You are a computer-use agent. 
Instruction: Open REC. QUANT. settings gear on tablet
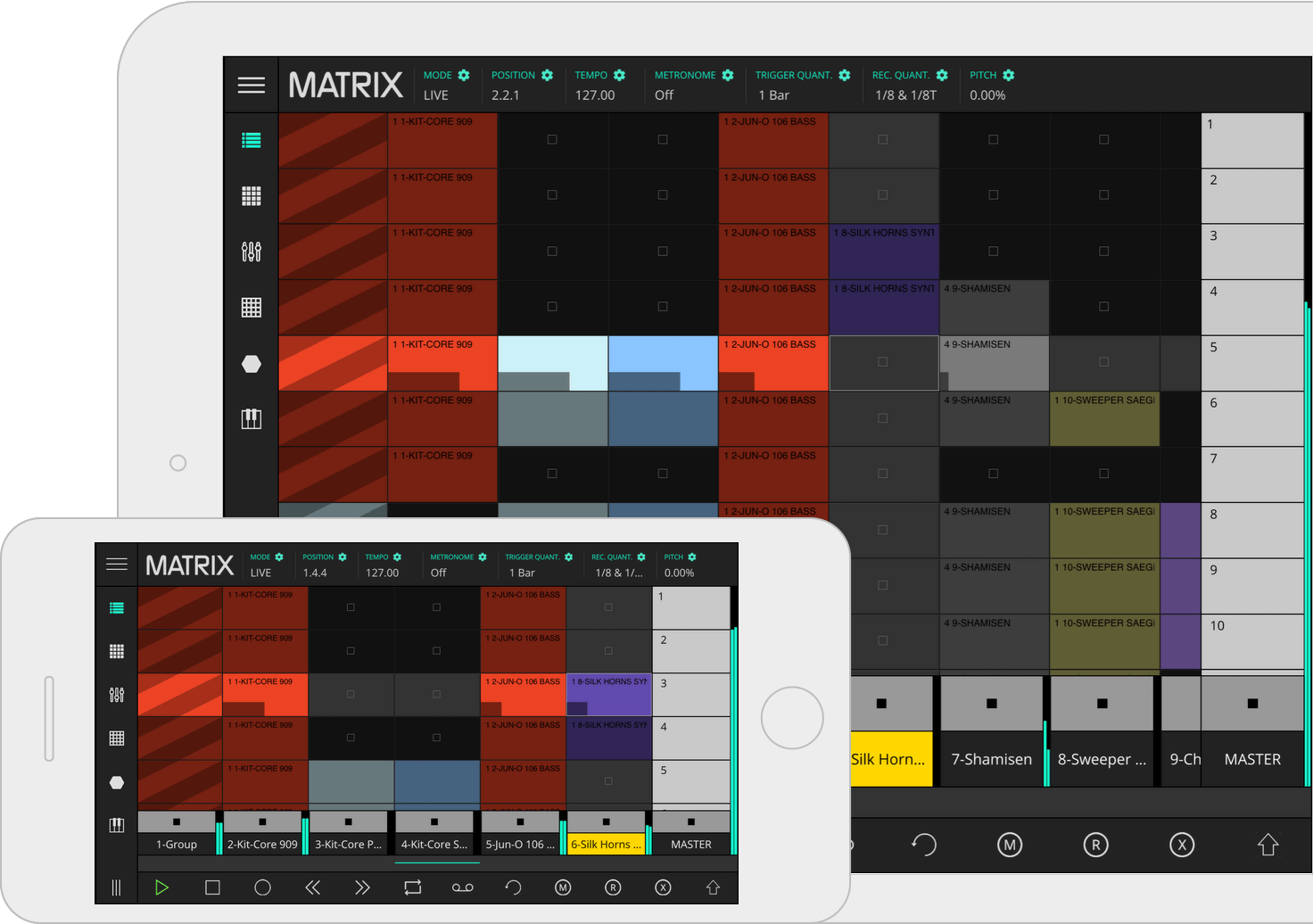click(x=942, y=75)
